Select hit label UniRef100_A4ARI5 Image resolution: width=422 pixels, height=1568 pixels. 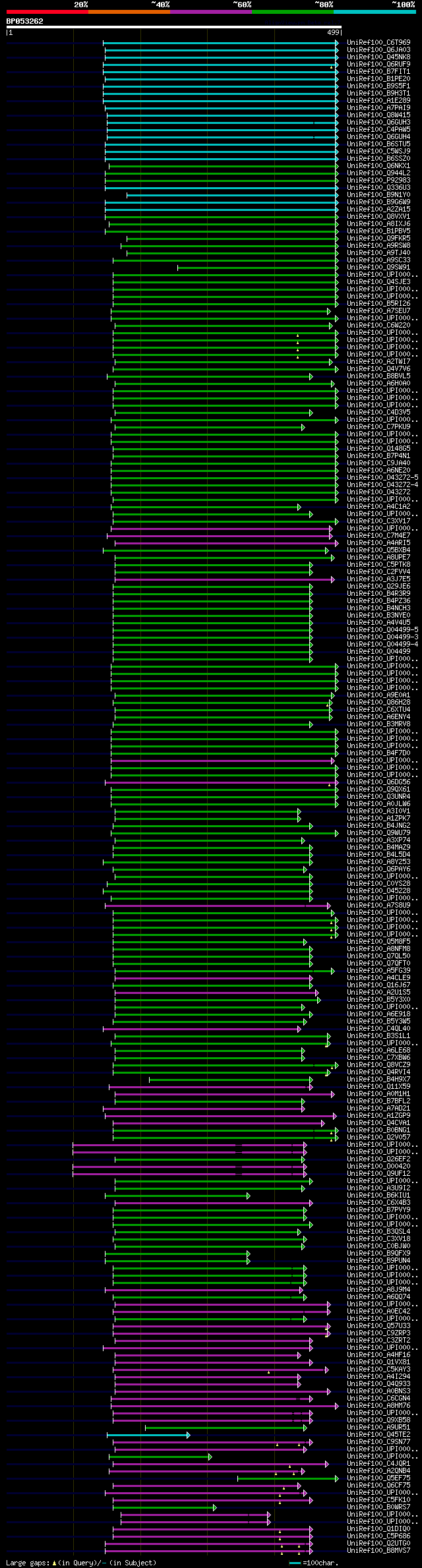378,542
